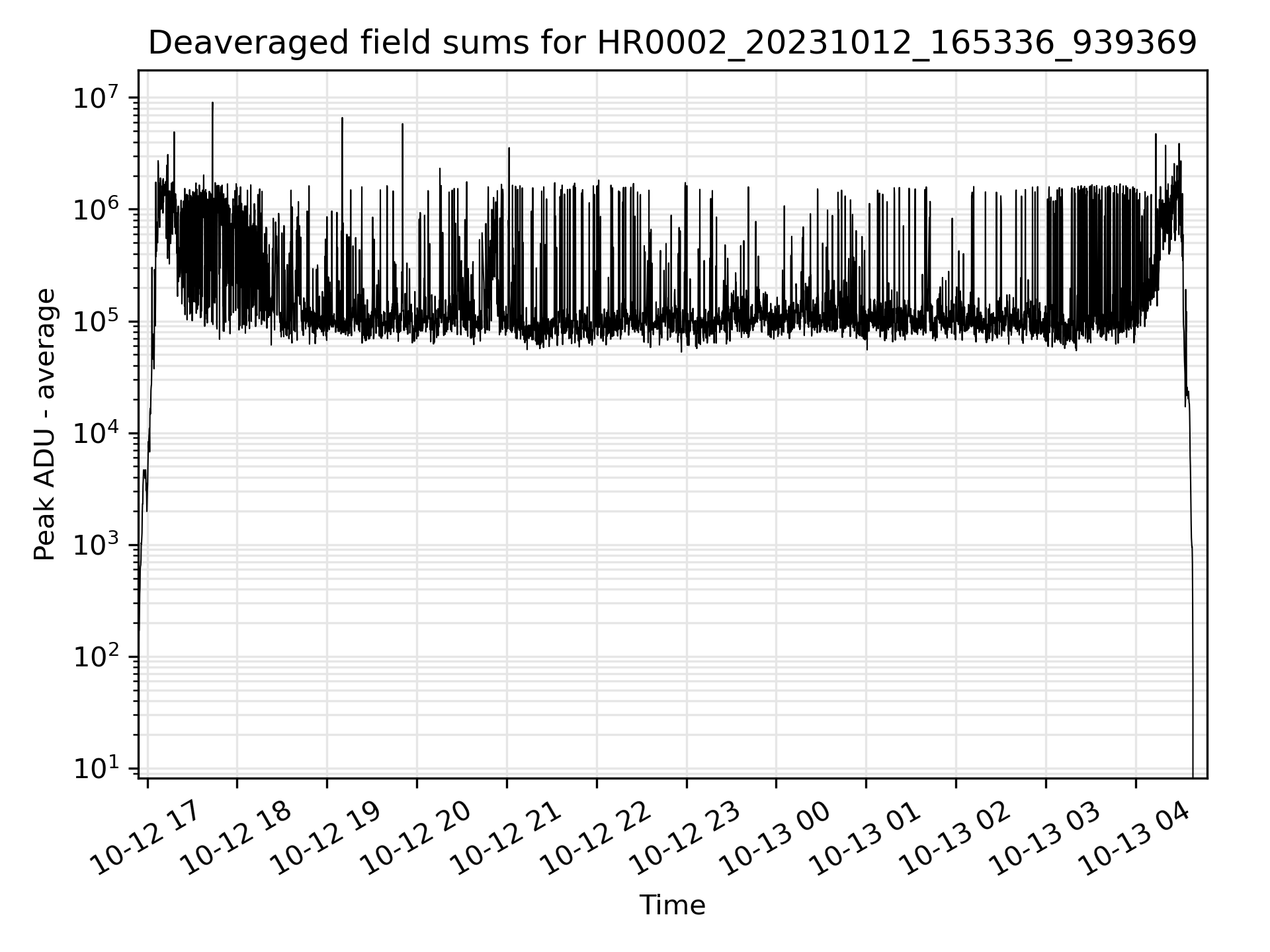
Task: Click the y-axis tick label 10^6
Action: pos(97,210)
